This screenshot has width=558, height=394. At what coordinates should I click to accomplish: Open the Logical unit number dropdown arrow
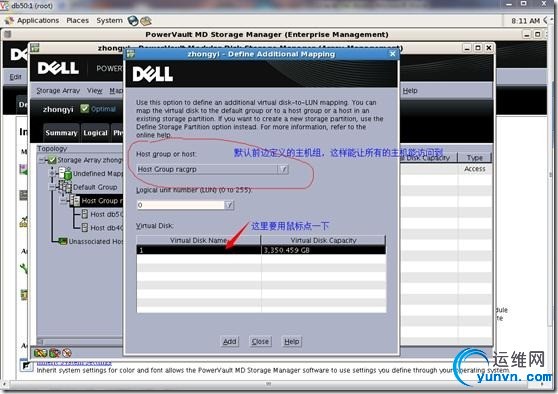(x=229, y=205)
